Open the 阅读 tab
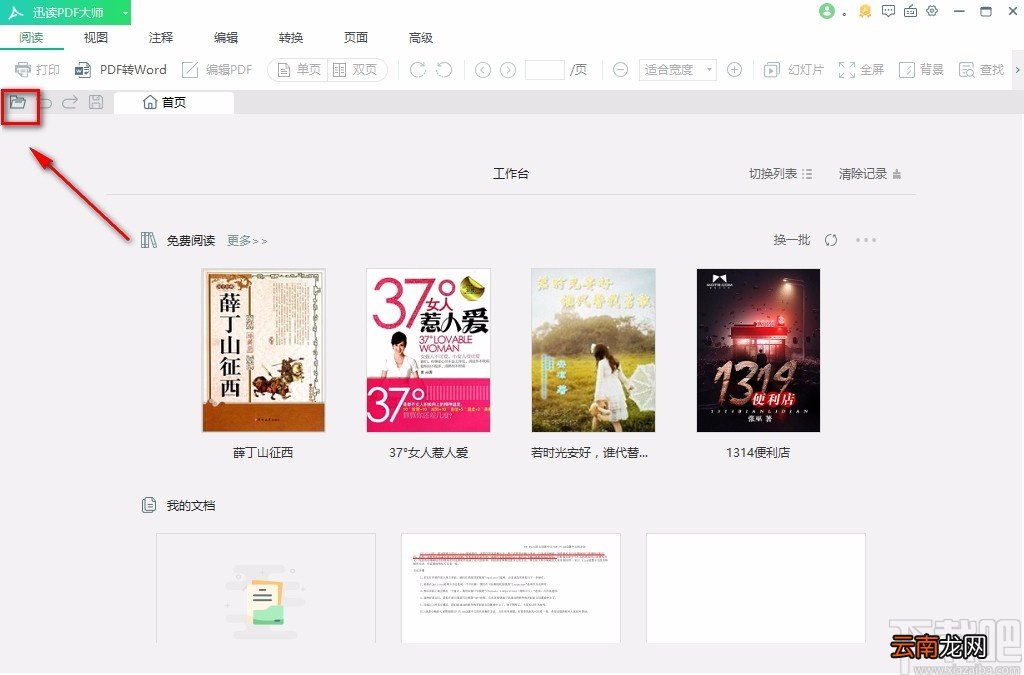This screenshot has height=675, width=1024. click(x=31, y=37)
